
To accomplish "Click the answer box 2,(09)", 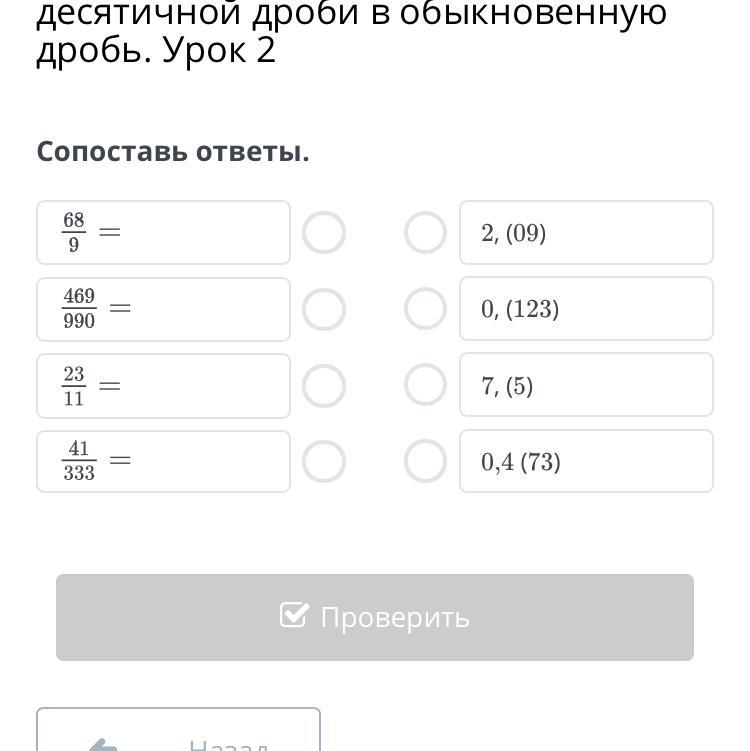I will [x=586, y=233].
